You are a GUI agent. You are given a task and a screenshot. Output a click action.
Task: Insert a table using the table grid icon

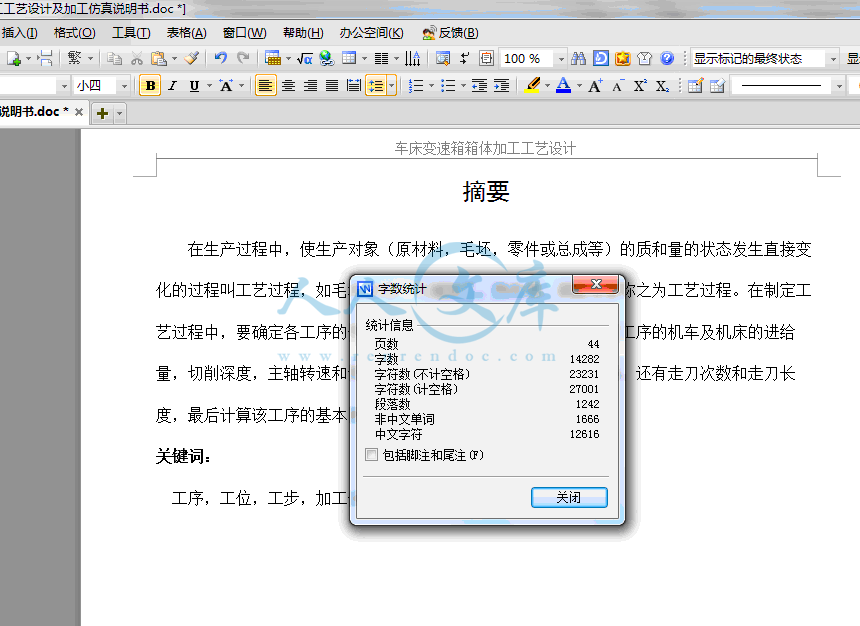(349, 58)
